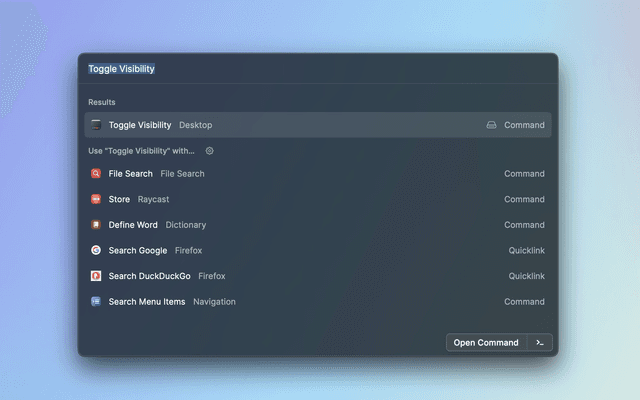This screenshot has width=640, height=400.
Task: Select the Toggle Visibility result text
Action: click(140, 125)
